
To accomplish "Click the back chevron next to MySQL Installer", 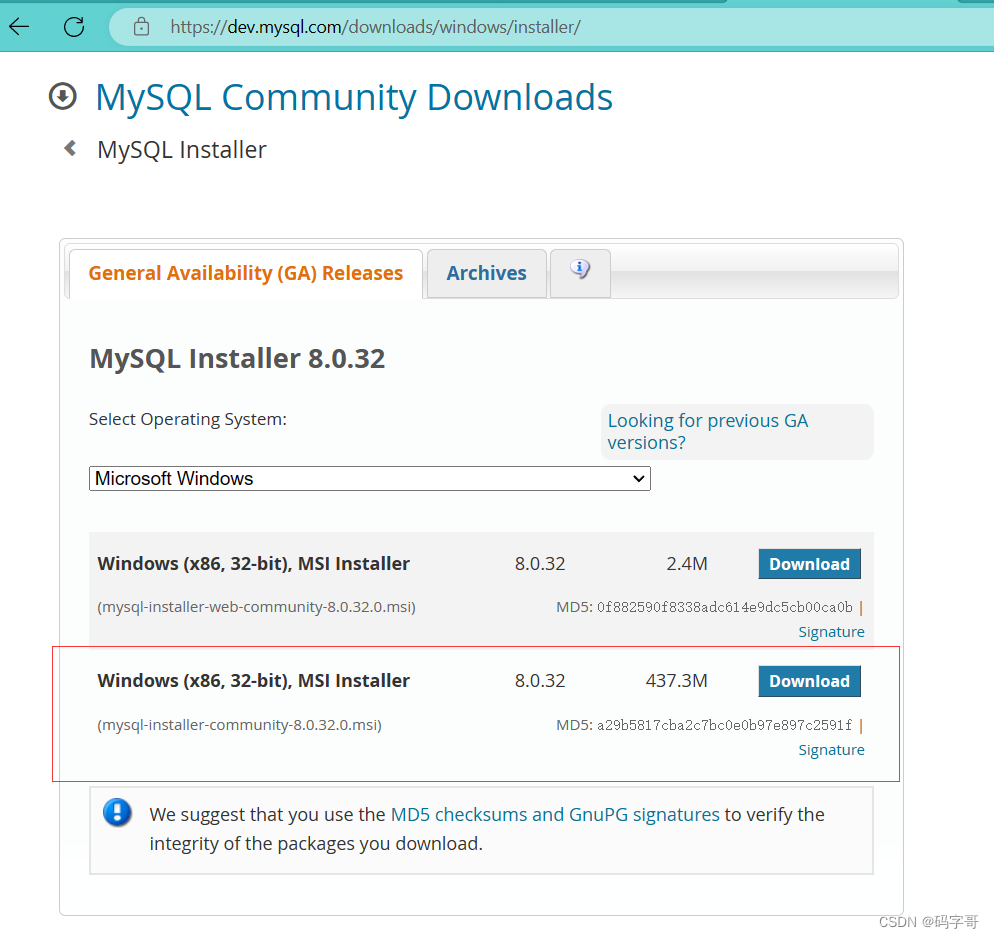I will click(70, 148).
